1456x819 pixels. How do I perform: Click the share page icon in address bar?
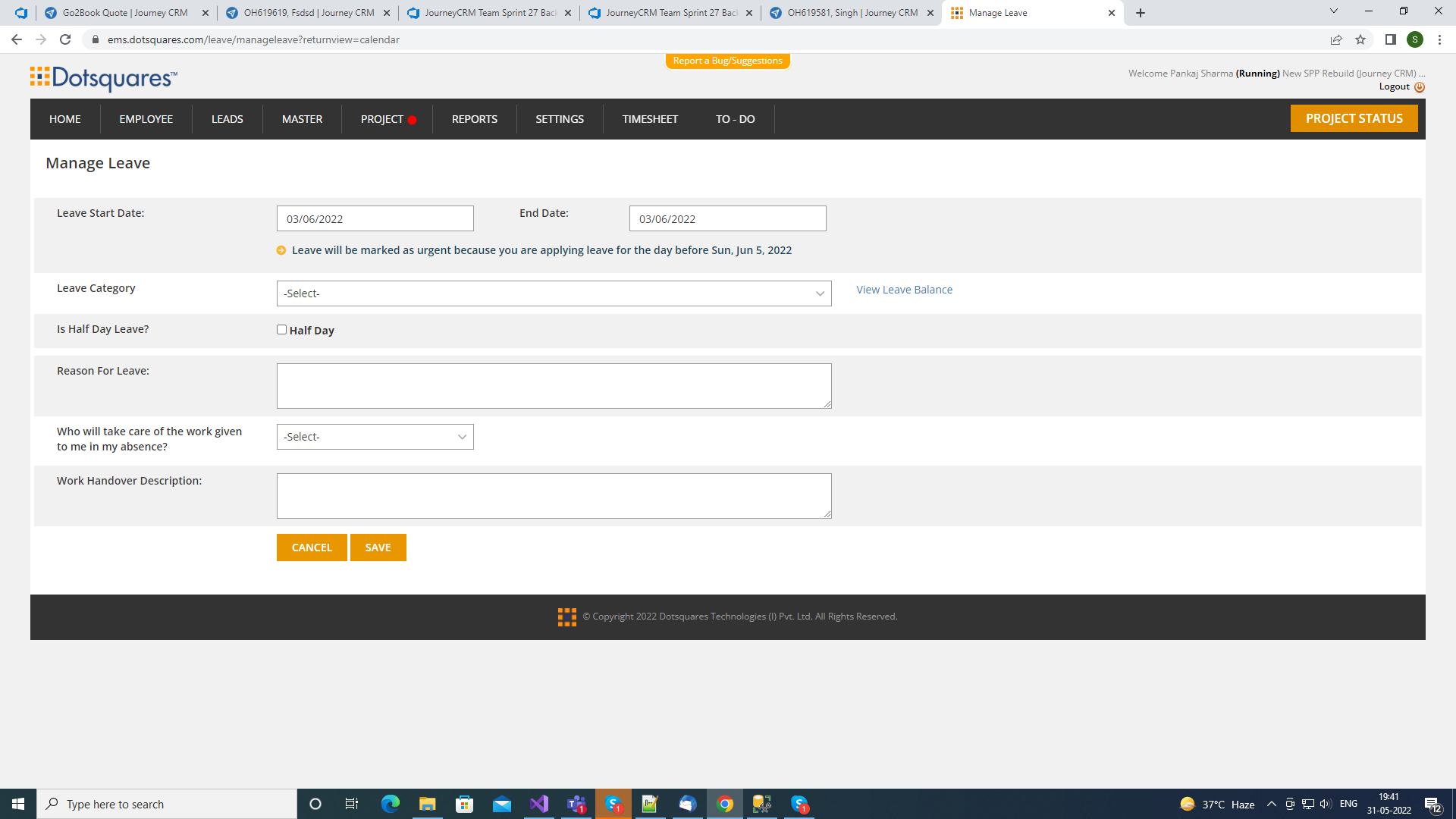[x=1336, y=39]
